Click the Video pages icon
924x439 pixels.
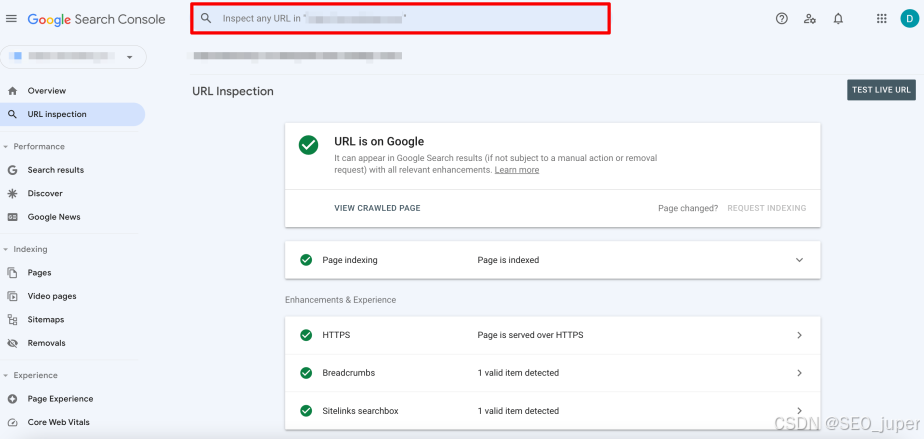click(12, 296)
